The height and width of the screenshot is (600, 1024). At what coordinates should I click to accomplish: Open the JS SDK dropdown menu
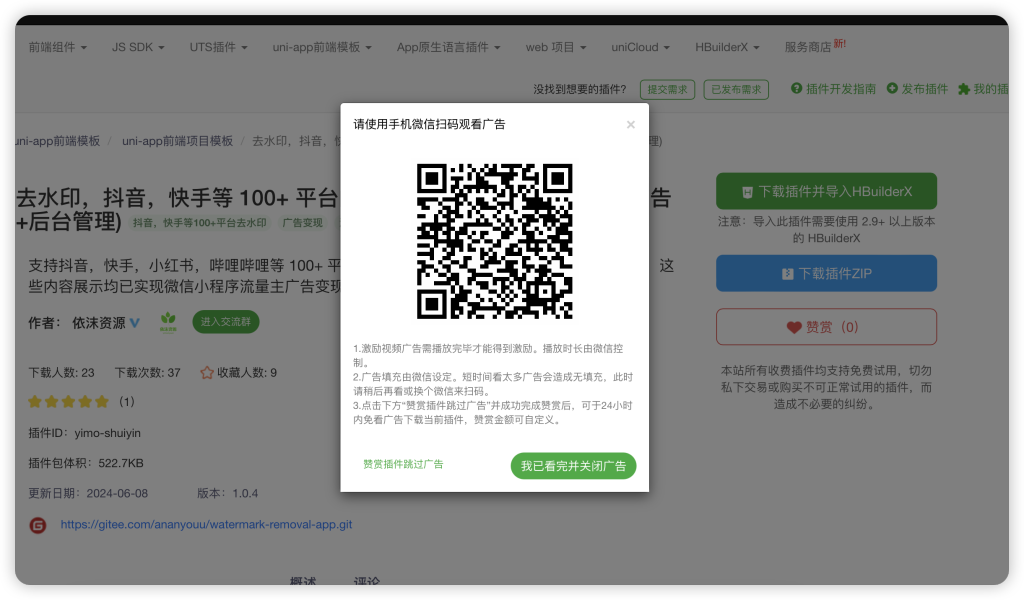click(x=138, y=47)
